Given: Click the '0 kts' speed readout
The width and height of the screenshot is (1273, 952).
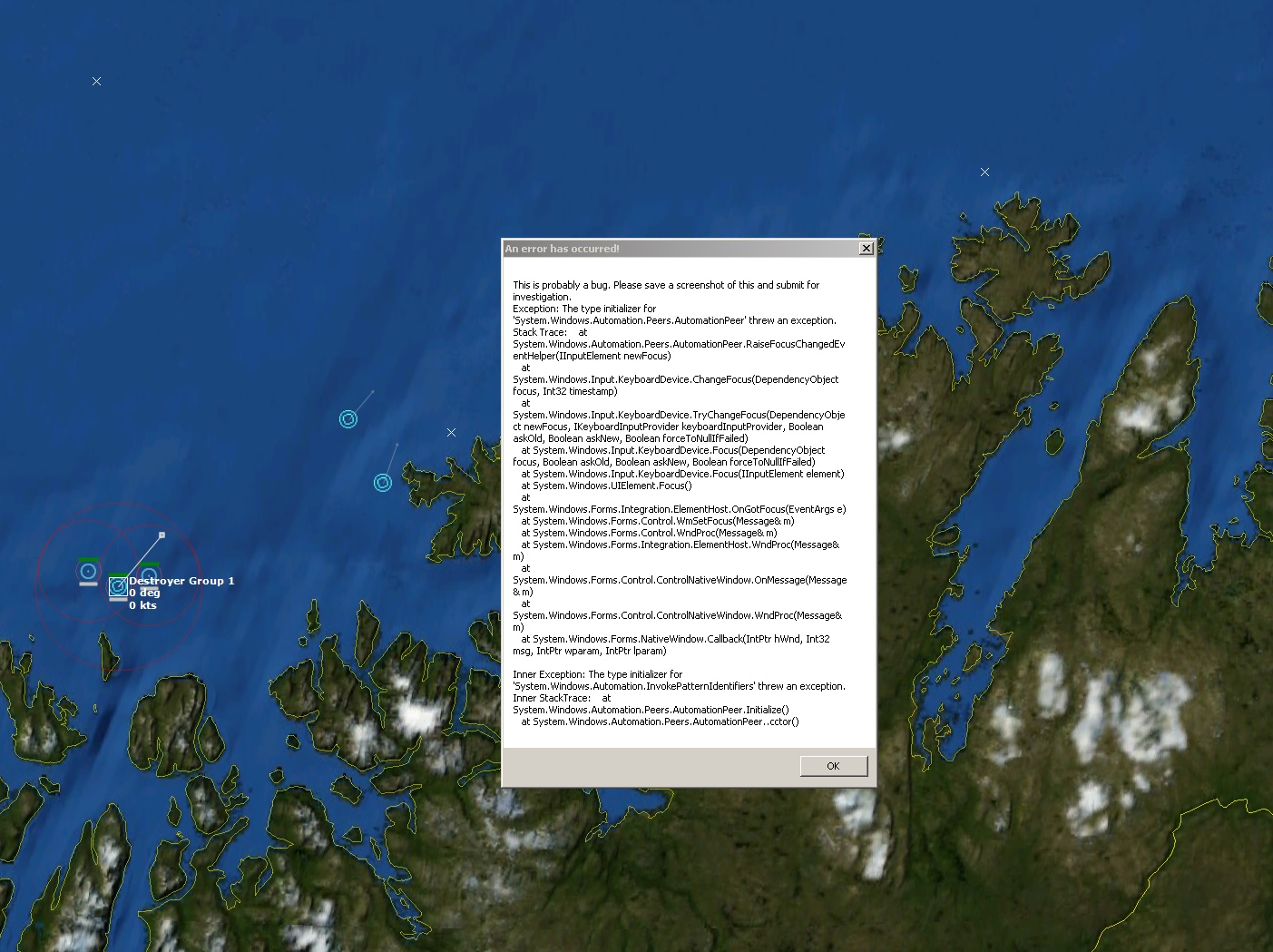Looking at the screenshot, I should click(142, 605).
